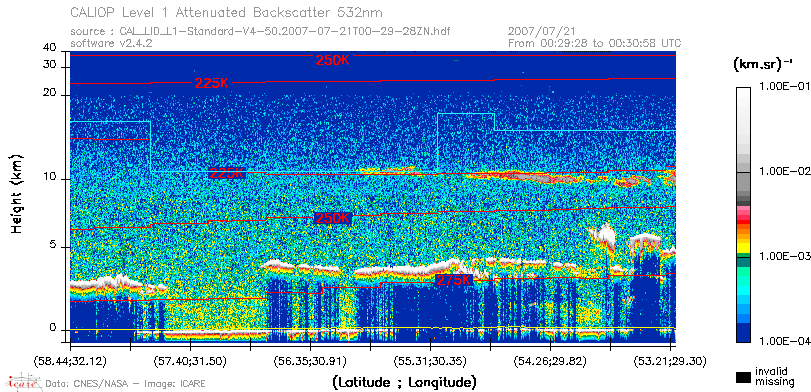The height and width of the screenshot is (392, 811).
Task: Click the x-axis label '(55.31;30.35)'
Action: click(x=430, y=361)
